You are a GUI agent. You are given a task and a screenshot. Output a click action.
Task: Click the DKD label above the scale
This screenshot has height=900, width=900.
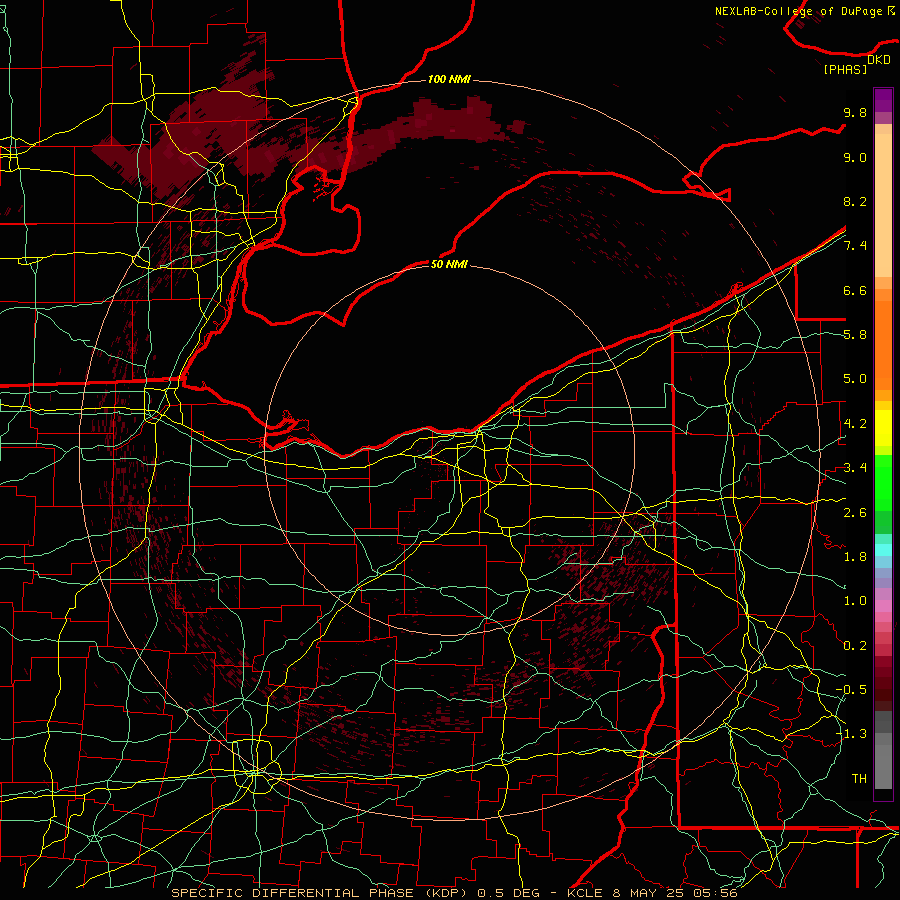pyautogui.click(x=878, y=60)
